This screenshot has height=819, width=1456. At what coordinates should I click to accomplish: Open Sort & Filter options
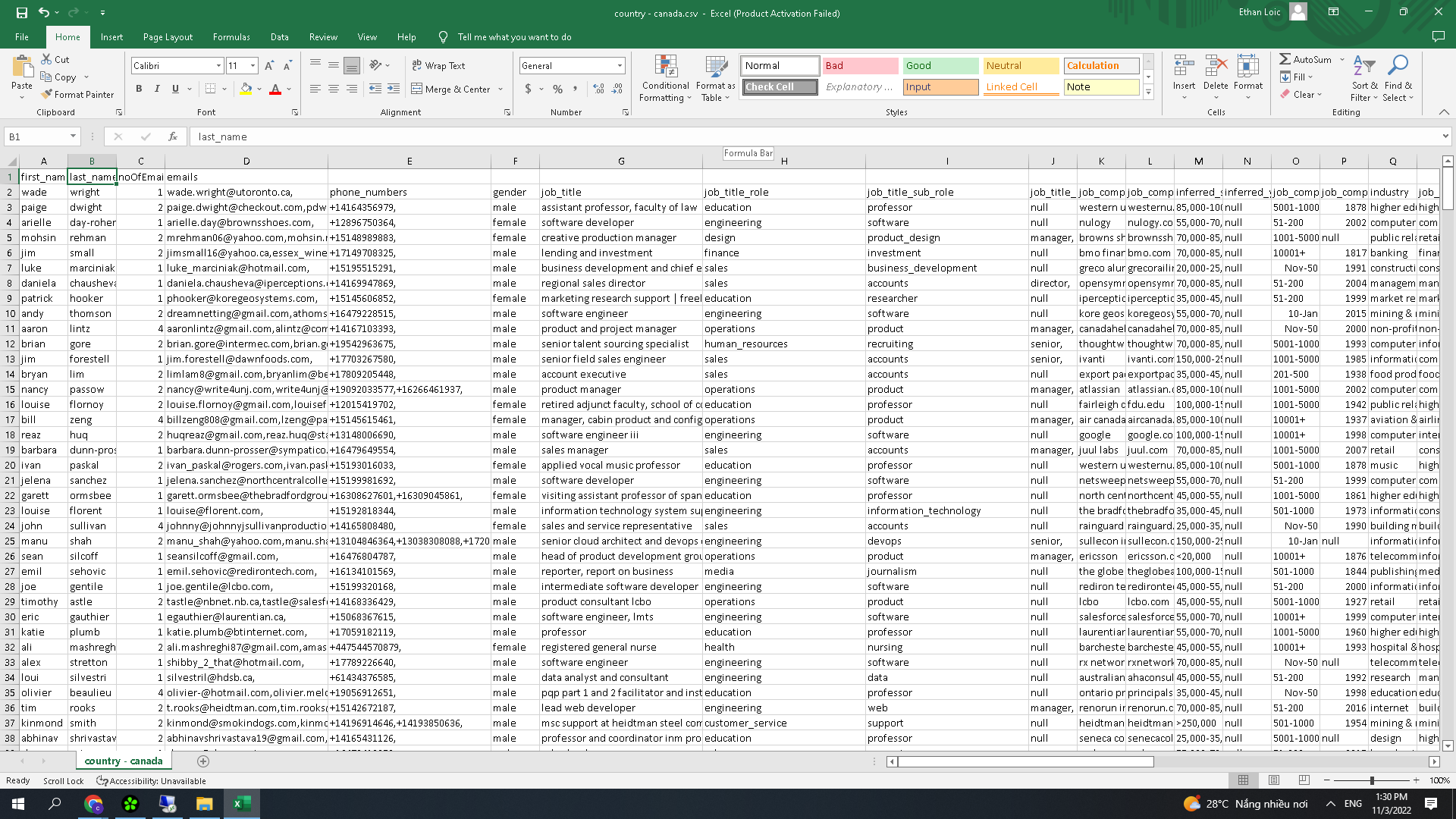point(1364,78)
